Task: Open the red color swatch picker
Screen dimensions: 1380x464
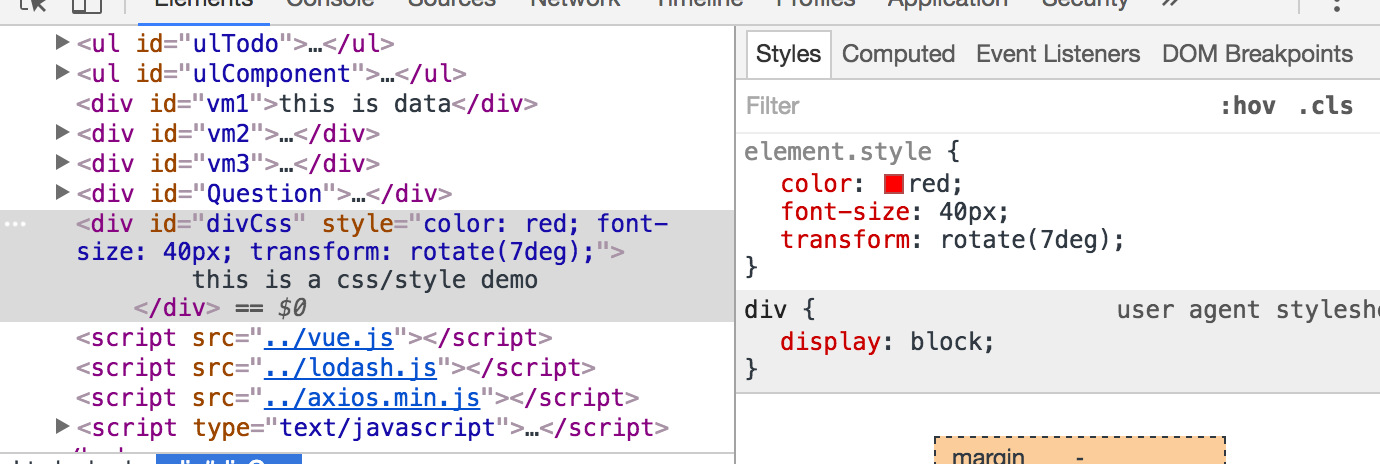Action: click(x=893, y=184)
